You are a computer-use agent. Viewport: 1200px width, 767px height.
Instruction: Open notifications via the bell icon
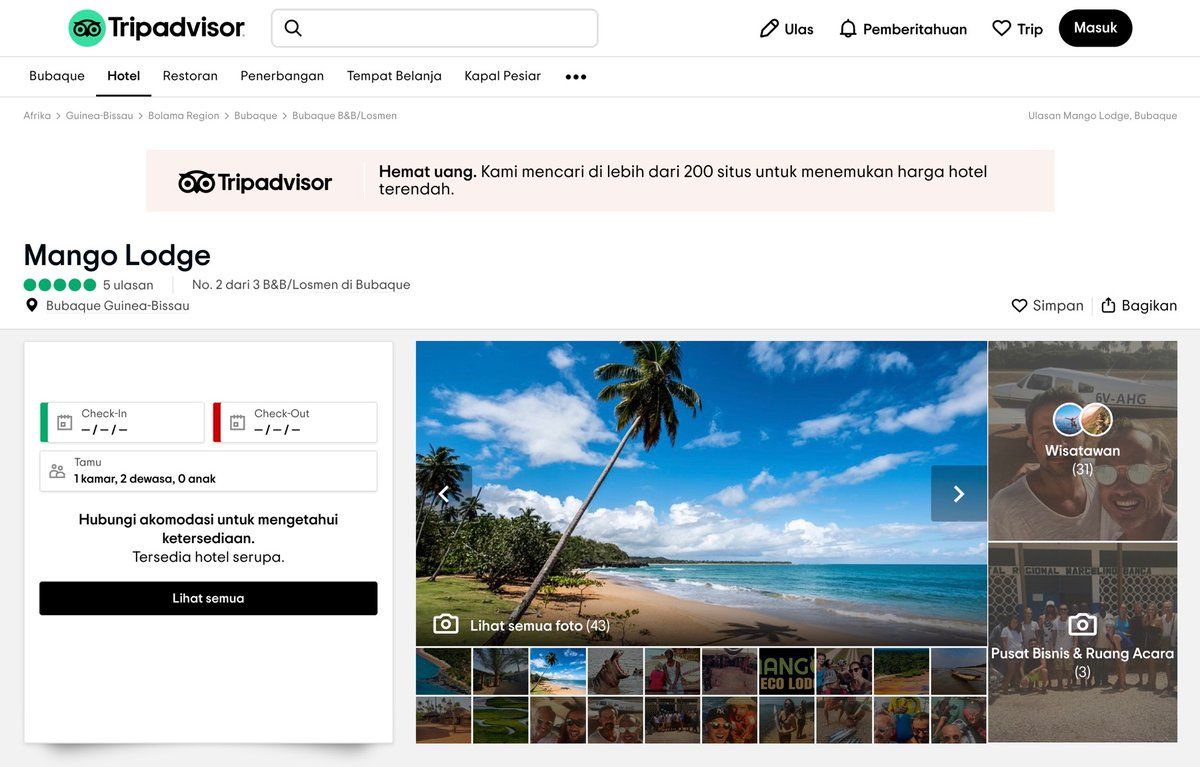pos(848,29)
